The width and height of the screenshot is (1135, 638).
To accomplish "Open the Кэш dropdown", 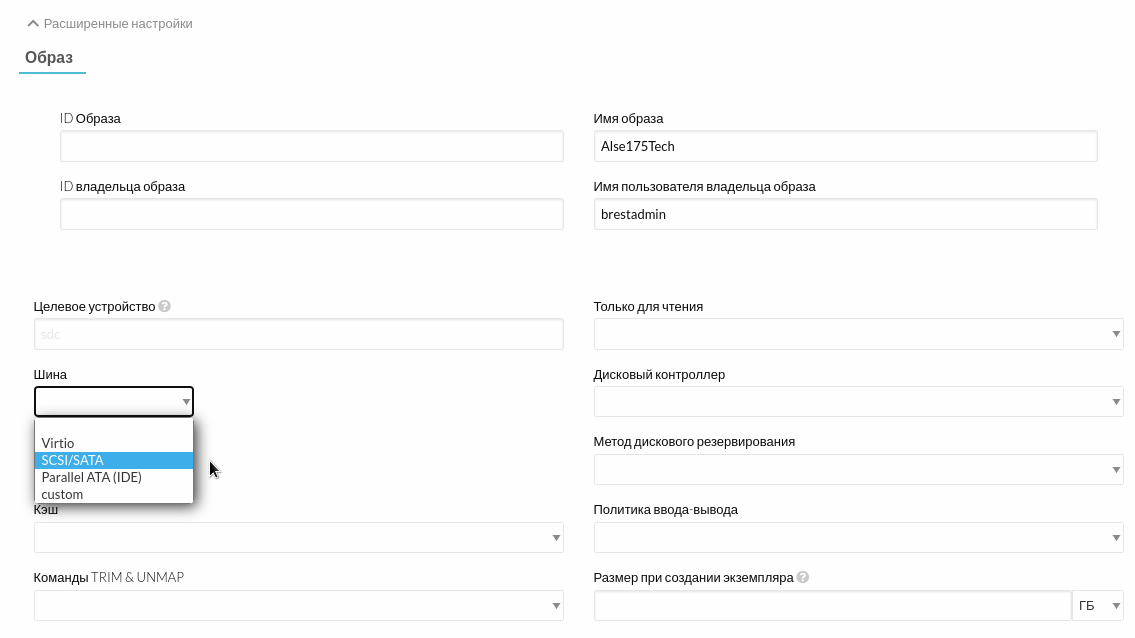I will [298, 537].
